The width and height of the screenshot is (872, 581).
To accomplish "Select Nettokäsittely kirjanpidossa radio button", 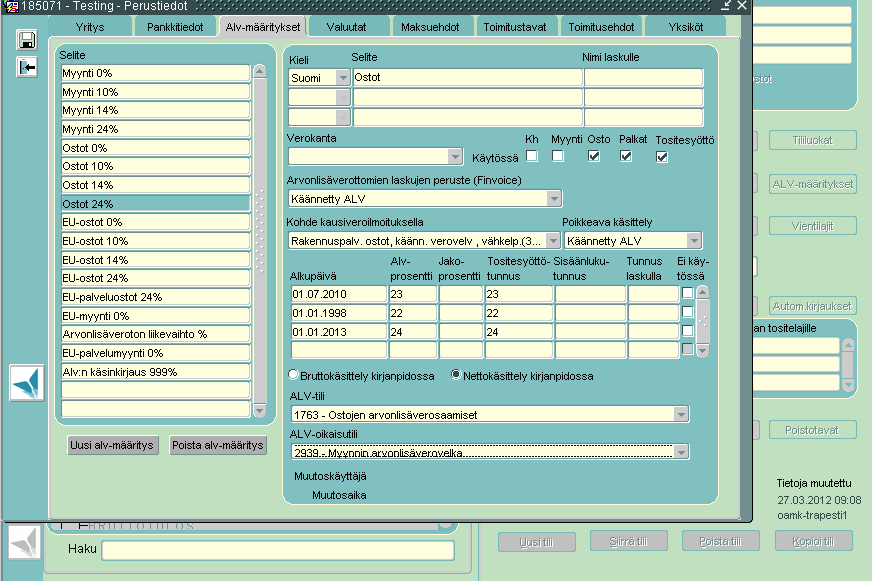I will 456,375.
